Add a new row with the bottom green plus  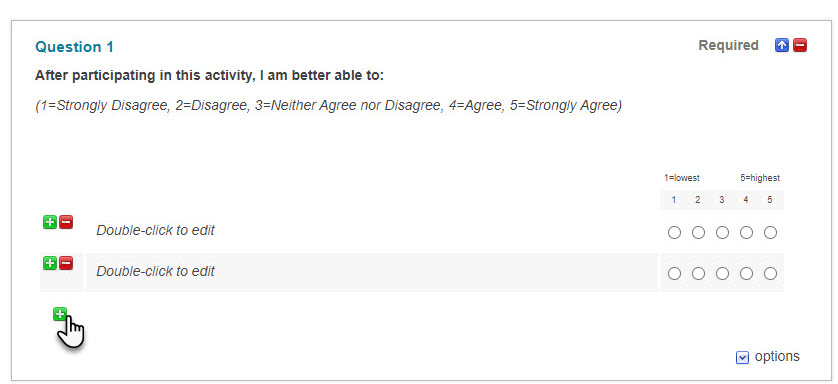coord(60,315)
